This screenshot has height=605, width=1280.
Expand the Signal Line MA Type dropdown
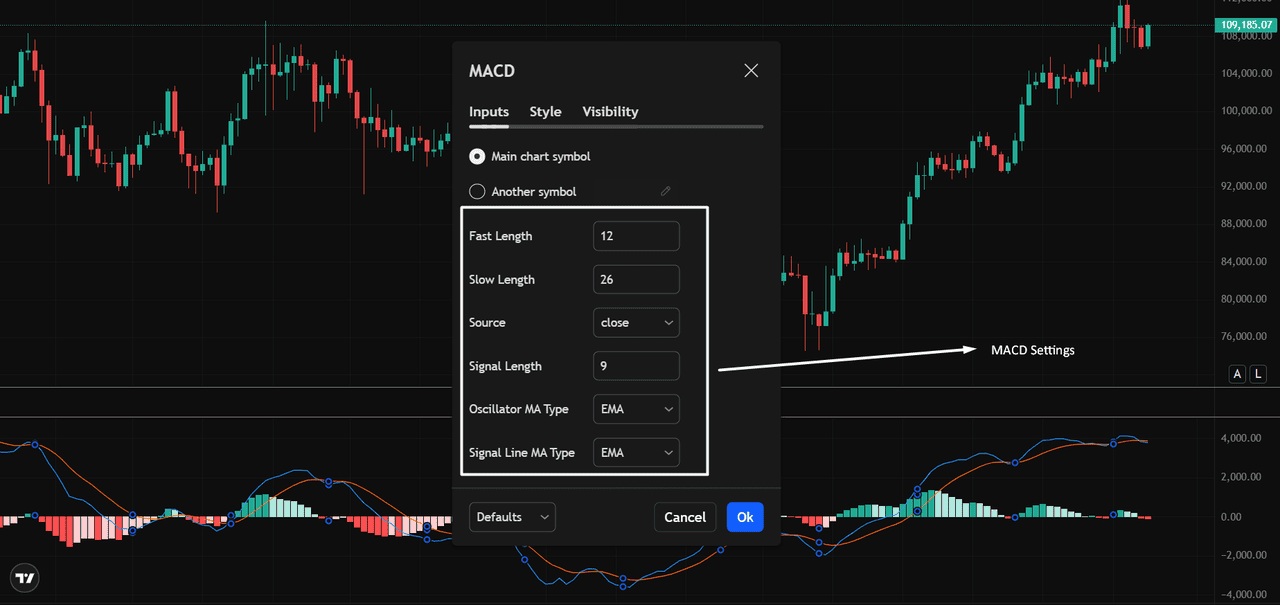tap(636, 453)
